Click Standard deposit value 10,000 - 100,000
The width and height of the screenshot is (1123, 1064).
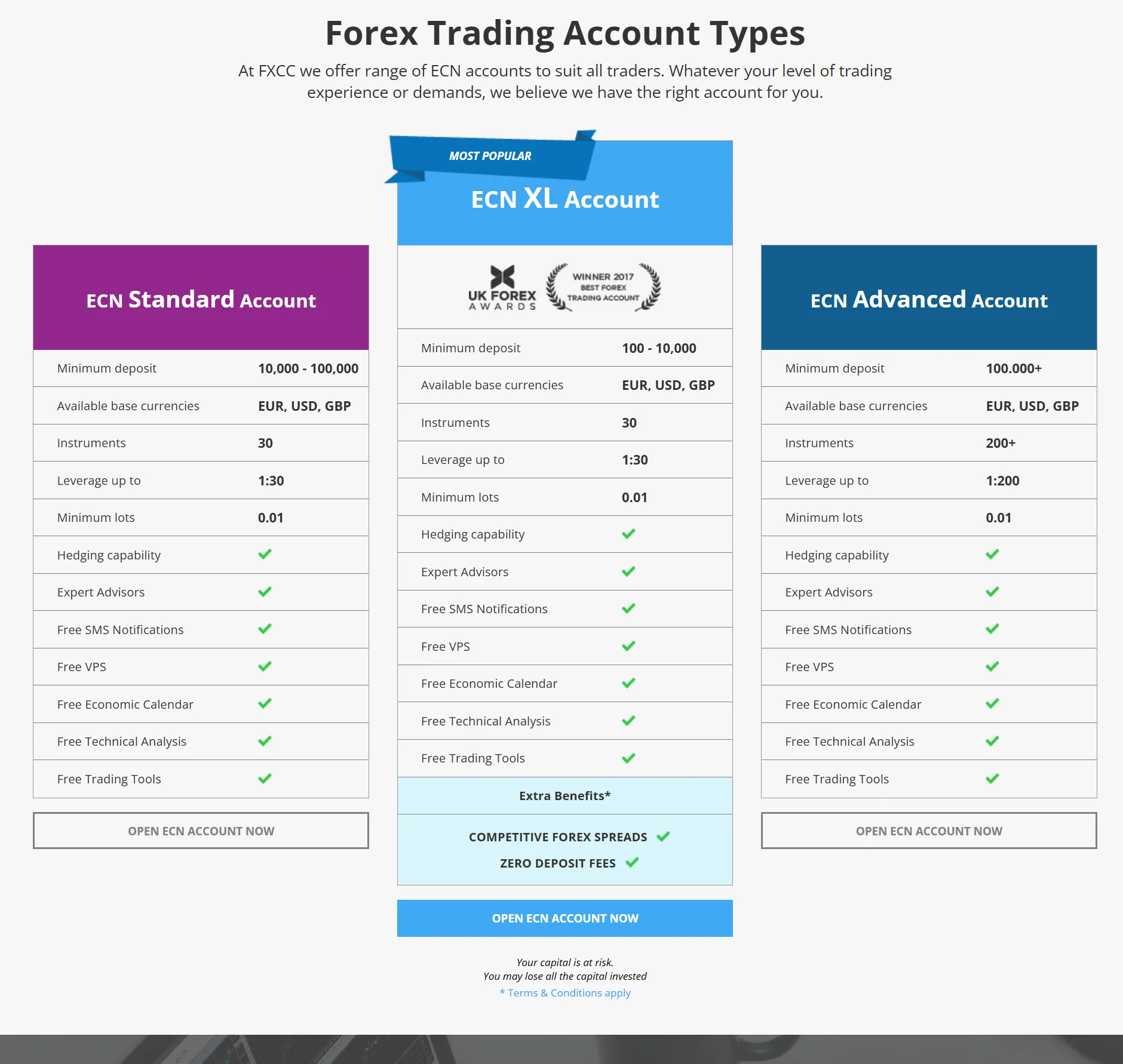pos(308,368)
